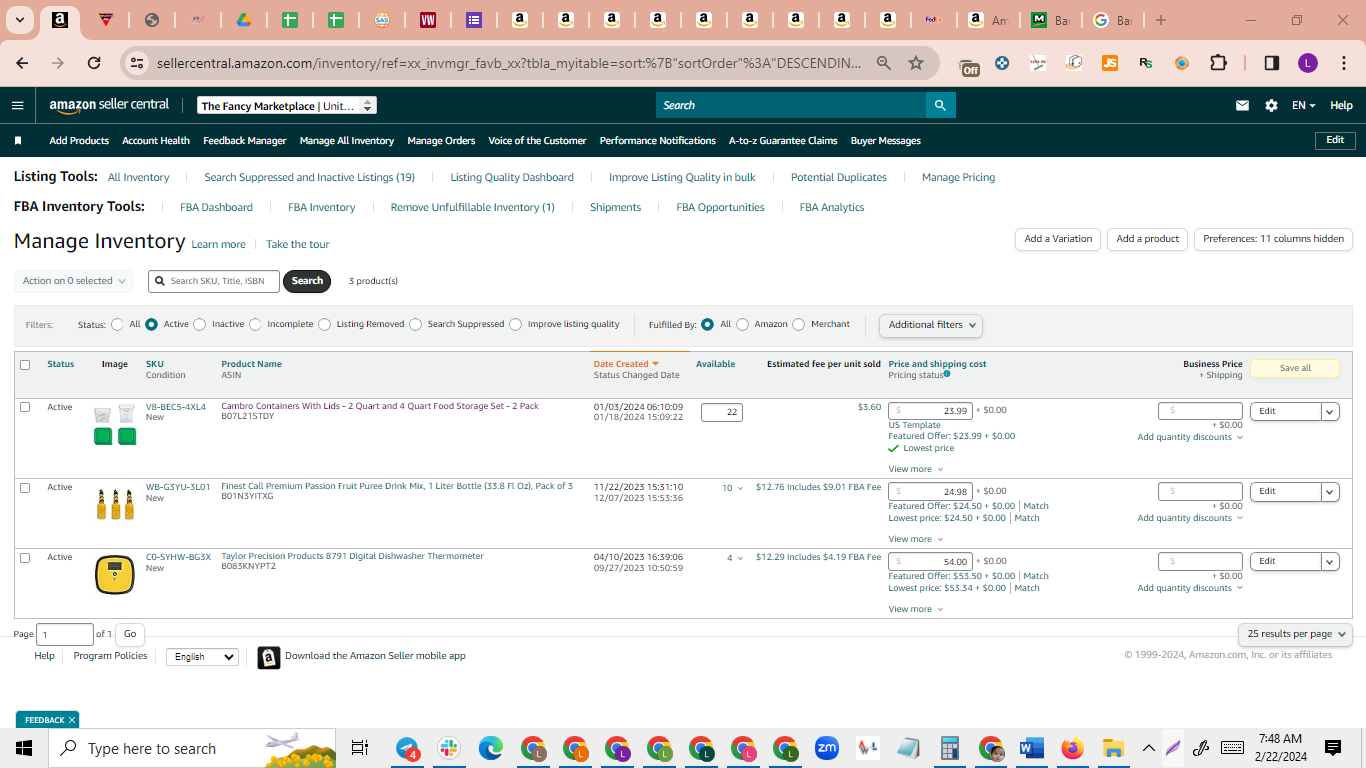
Task: Click the Add a Variation button
Action: click(x=1058, y=239)
